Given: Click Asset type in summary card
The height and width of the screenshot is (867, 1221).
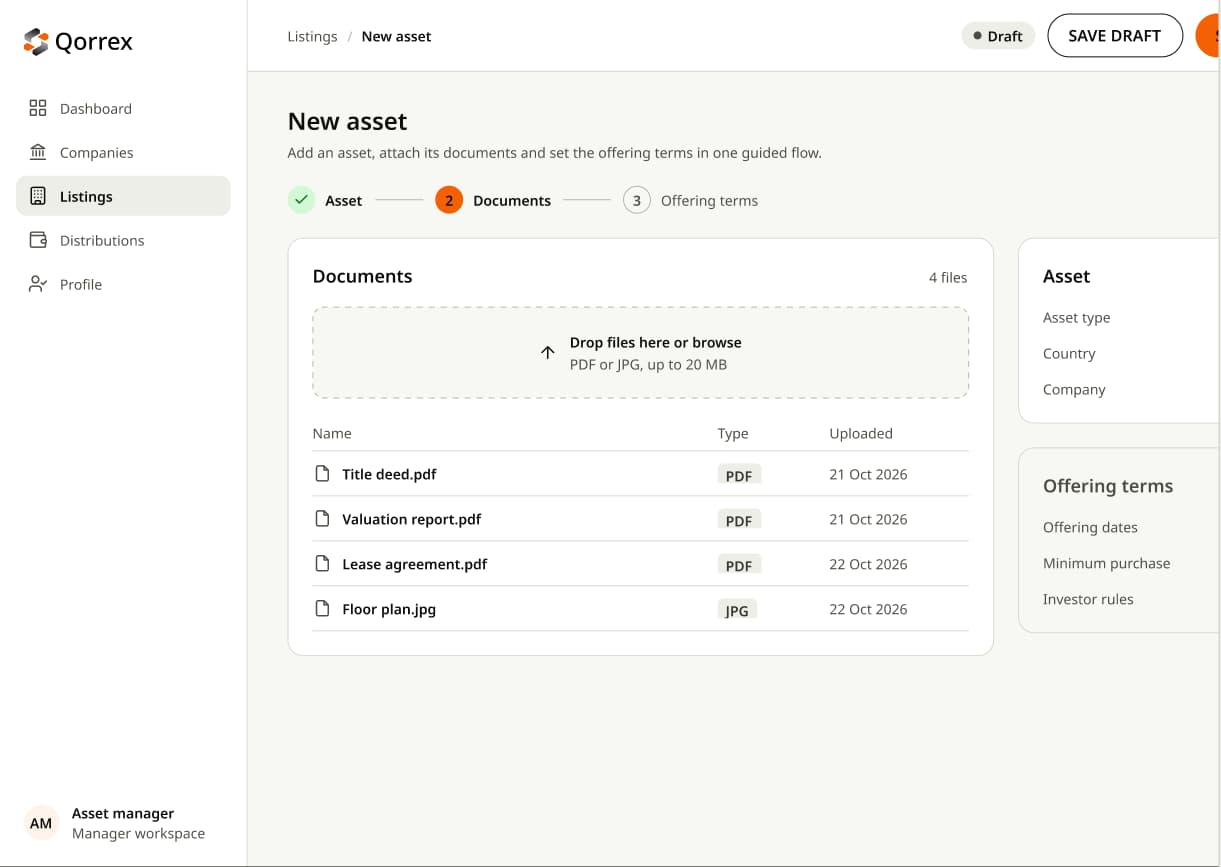Looking at the screenshot, I should pos(1076,318).
